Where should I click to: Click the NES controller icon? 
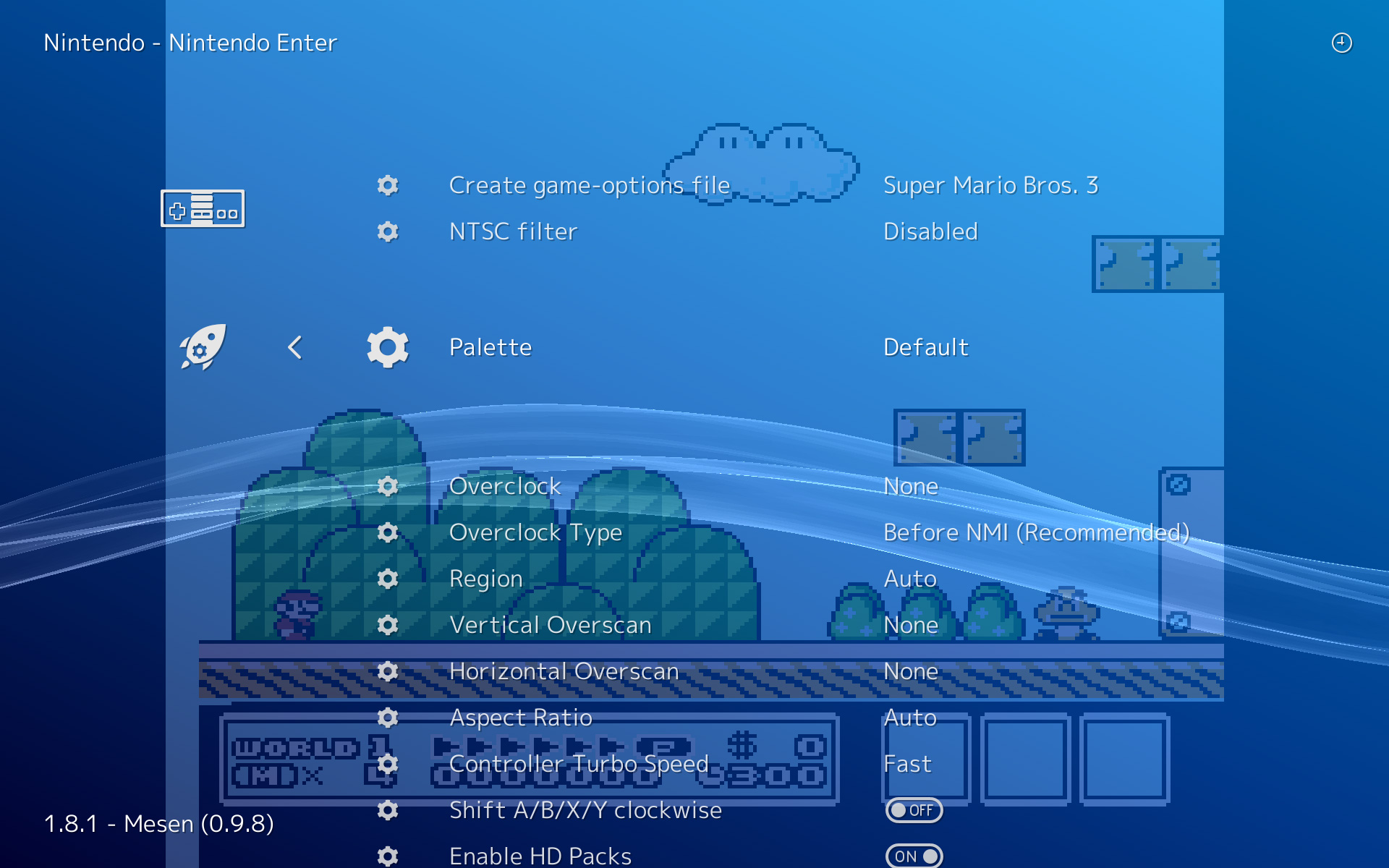pyautogui.click(x=203, y=208)
